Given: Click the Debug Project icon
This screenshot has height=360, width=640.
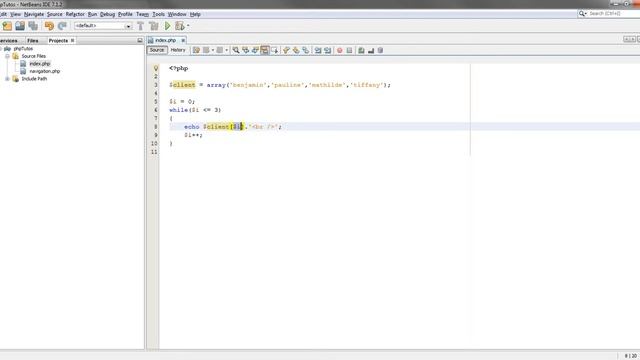Looking at the screenshot, I should (180, 26).
